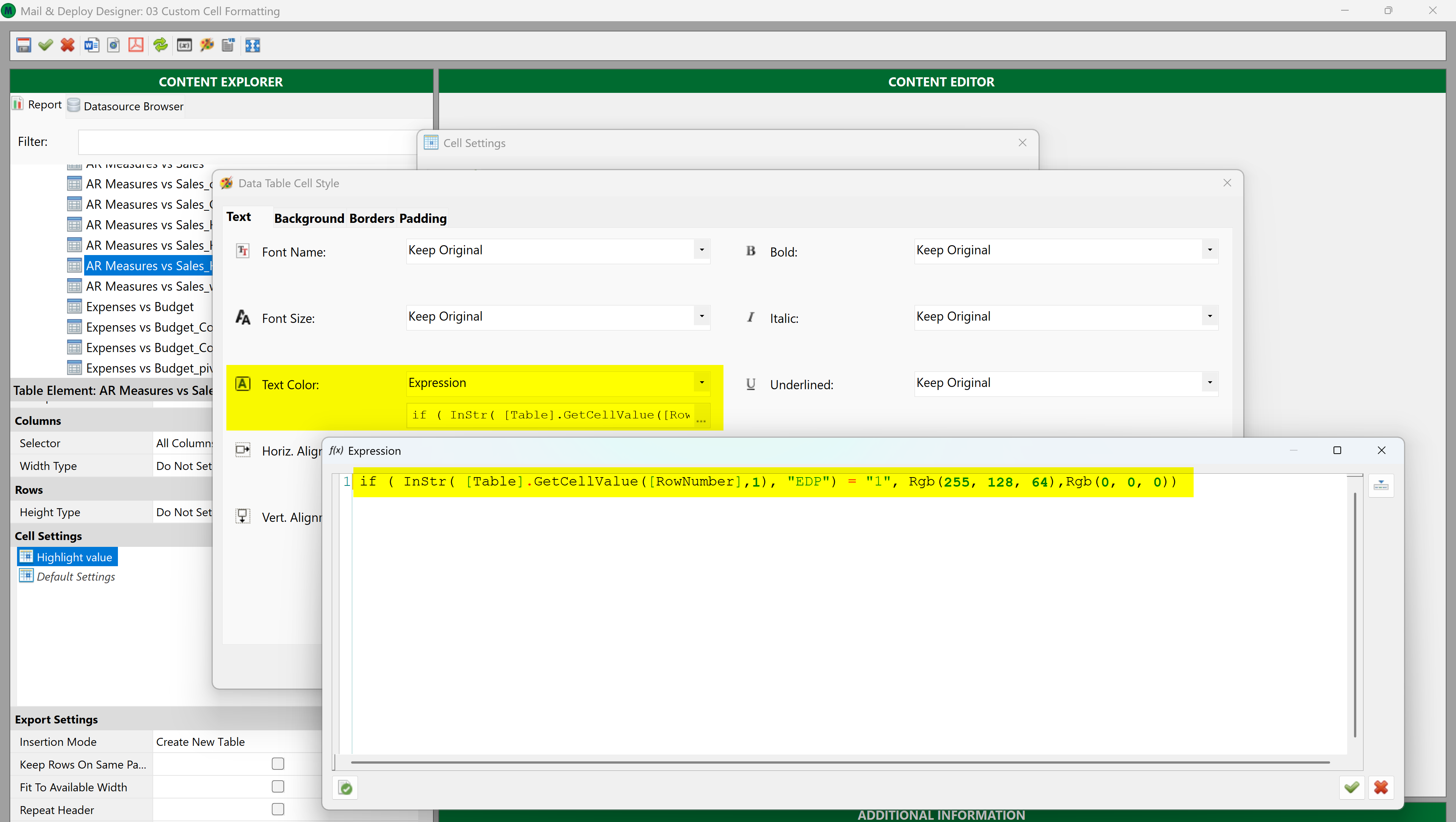Switch to the Background tab
Image resolution: width=1456 pixels, height=822 pixels.
309,218
